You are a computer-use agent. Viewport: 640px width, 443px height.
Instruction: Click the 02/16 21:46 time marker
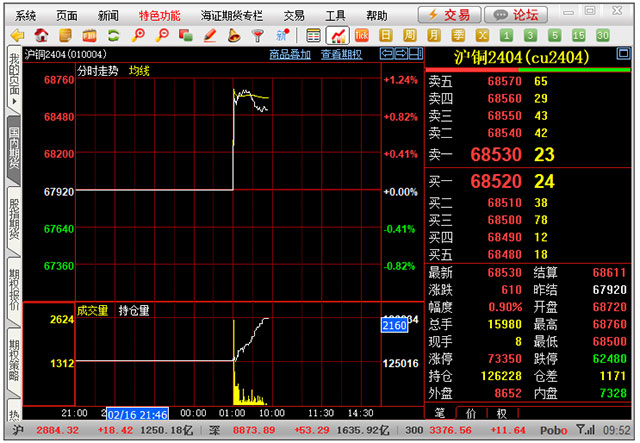[138, 415]
